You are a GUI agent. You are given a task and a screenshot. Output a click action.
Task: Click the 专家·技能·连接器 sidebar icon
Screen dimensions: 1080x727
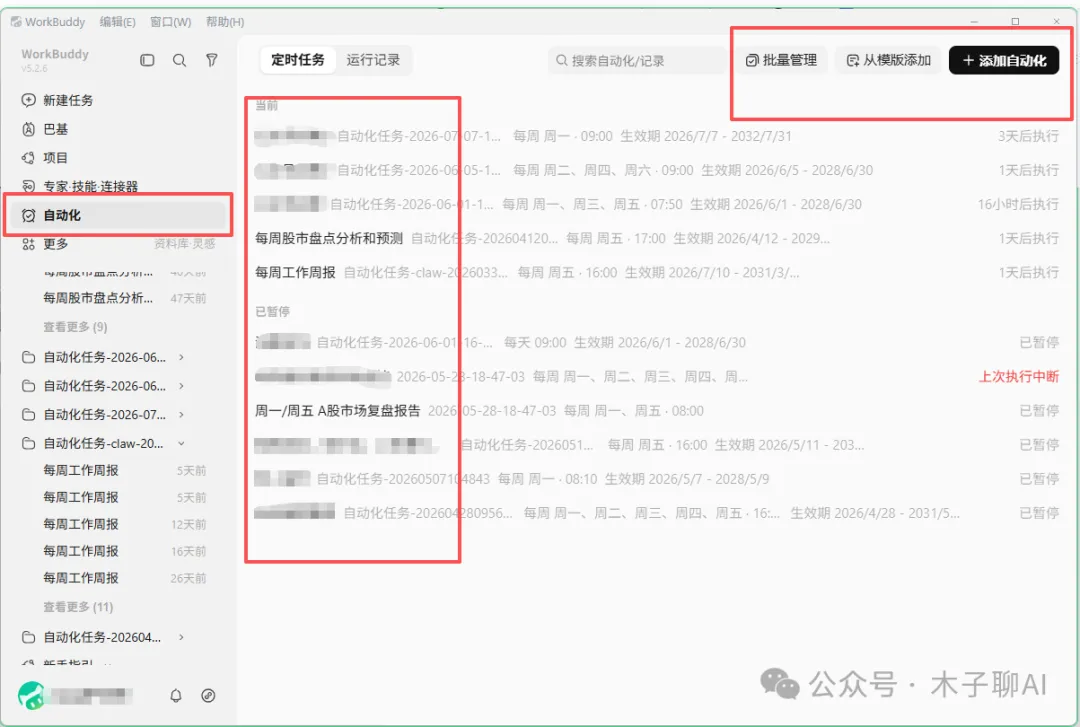point(28,186)
